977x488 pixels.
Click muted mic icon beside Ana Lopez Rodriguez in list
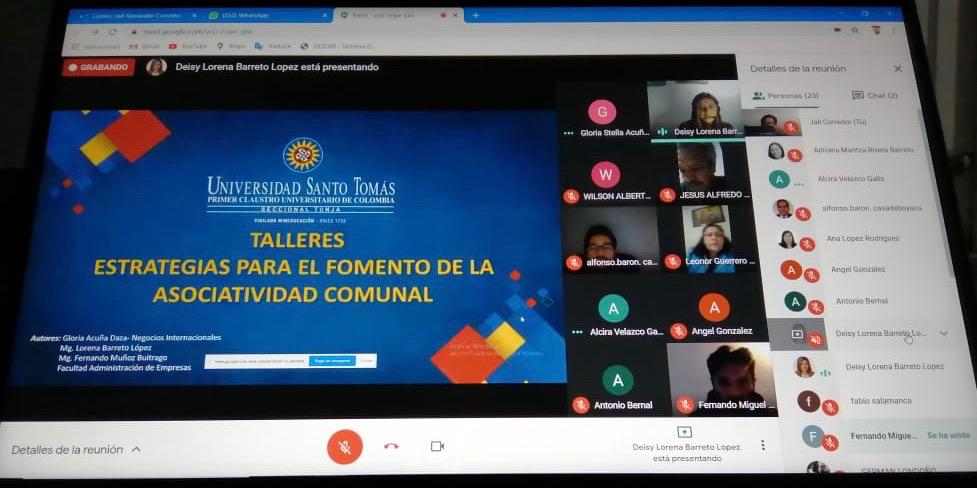806,245
